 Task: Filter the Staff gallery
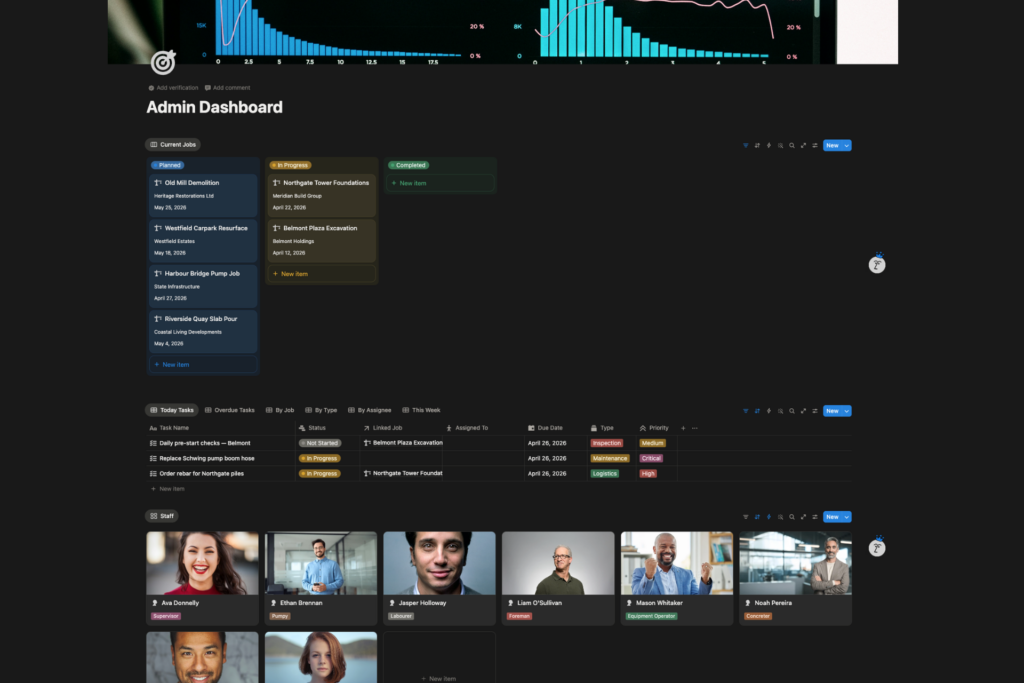click(x=746, y=517)
